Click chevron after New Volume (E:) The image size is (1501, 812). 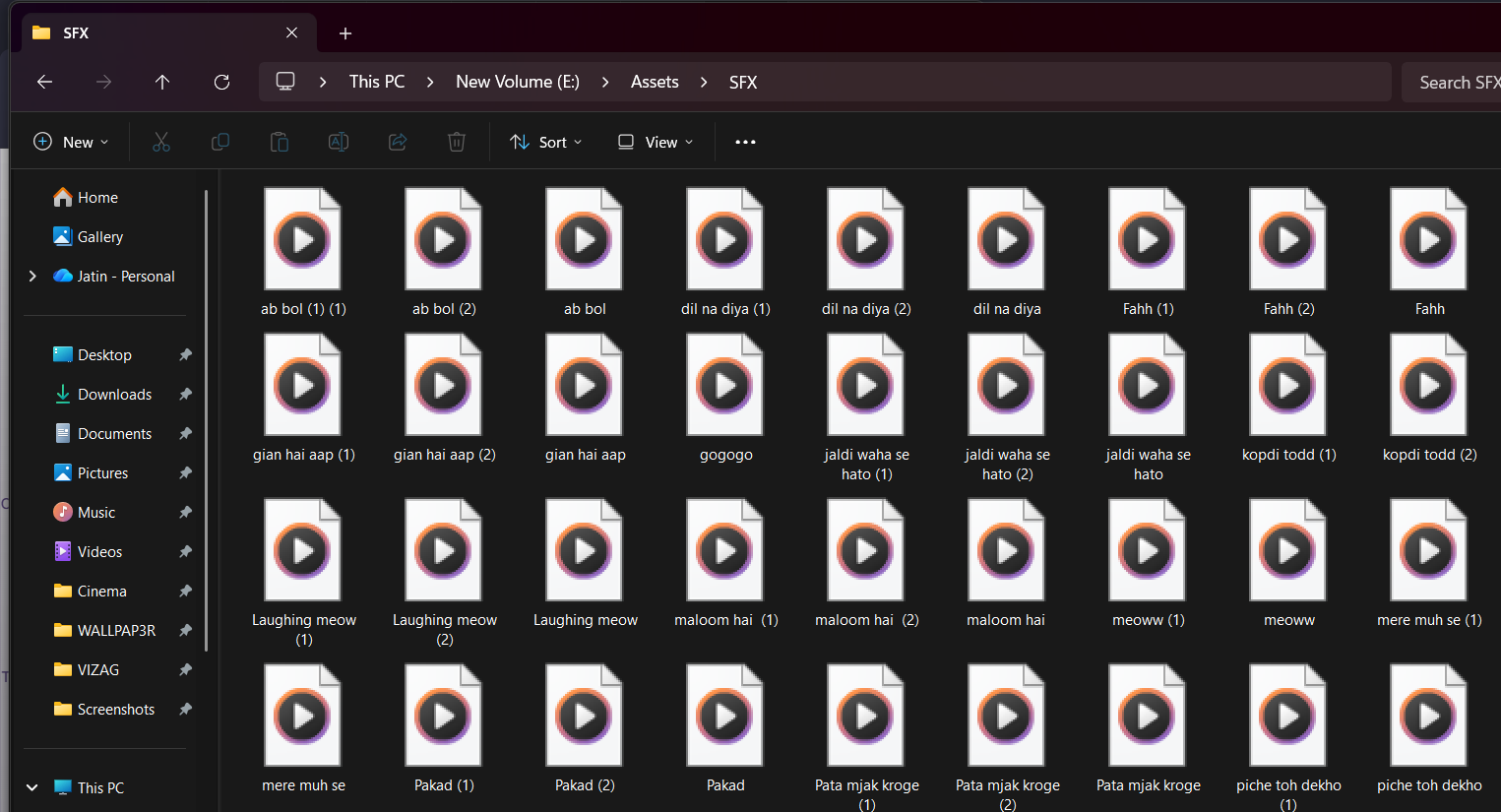coord(604,82)
